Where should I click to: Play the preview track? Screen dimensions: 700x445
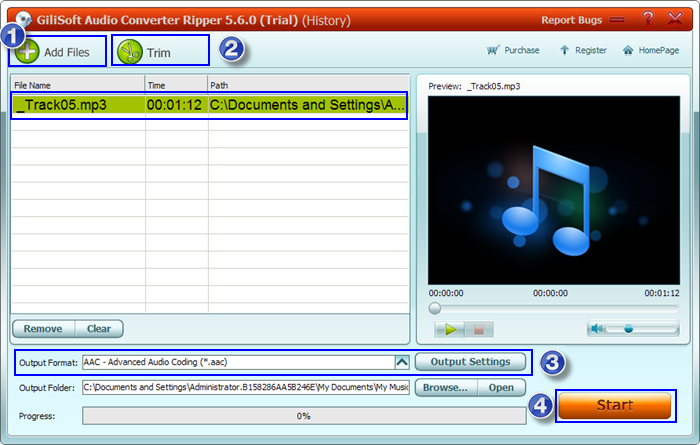(450, 328)
